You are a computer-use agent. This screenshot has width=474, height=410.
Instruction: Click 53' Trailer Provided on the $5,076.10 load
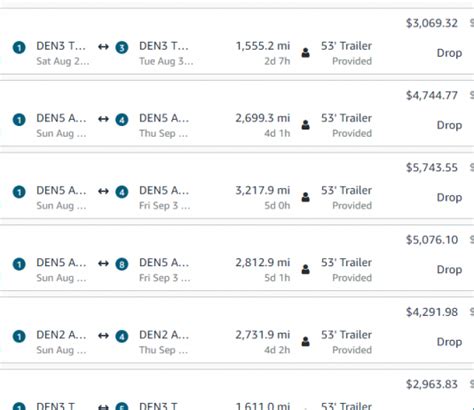click(x=346, y=269)
